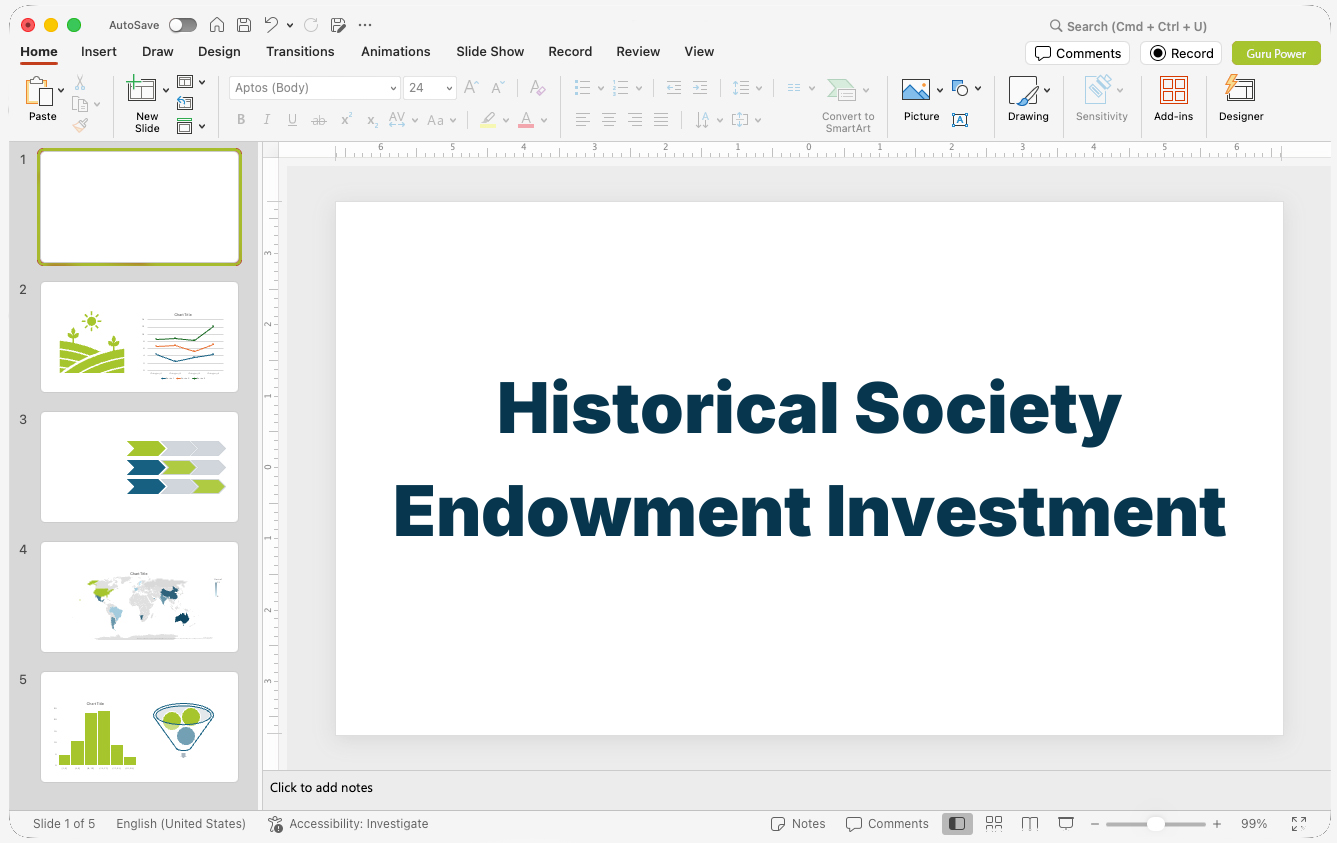Toggle Superscript formatting
Screen dimensions: 1337x843
click(x=346, y=120)
